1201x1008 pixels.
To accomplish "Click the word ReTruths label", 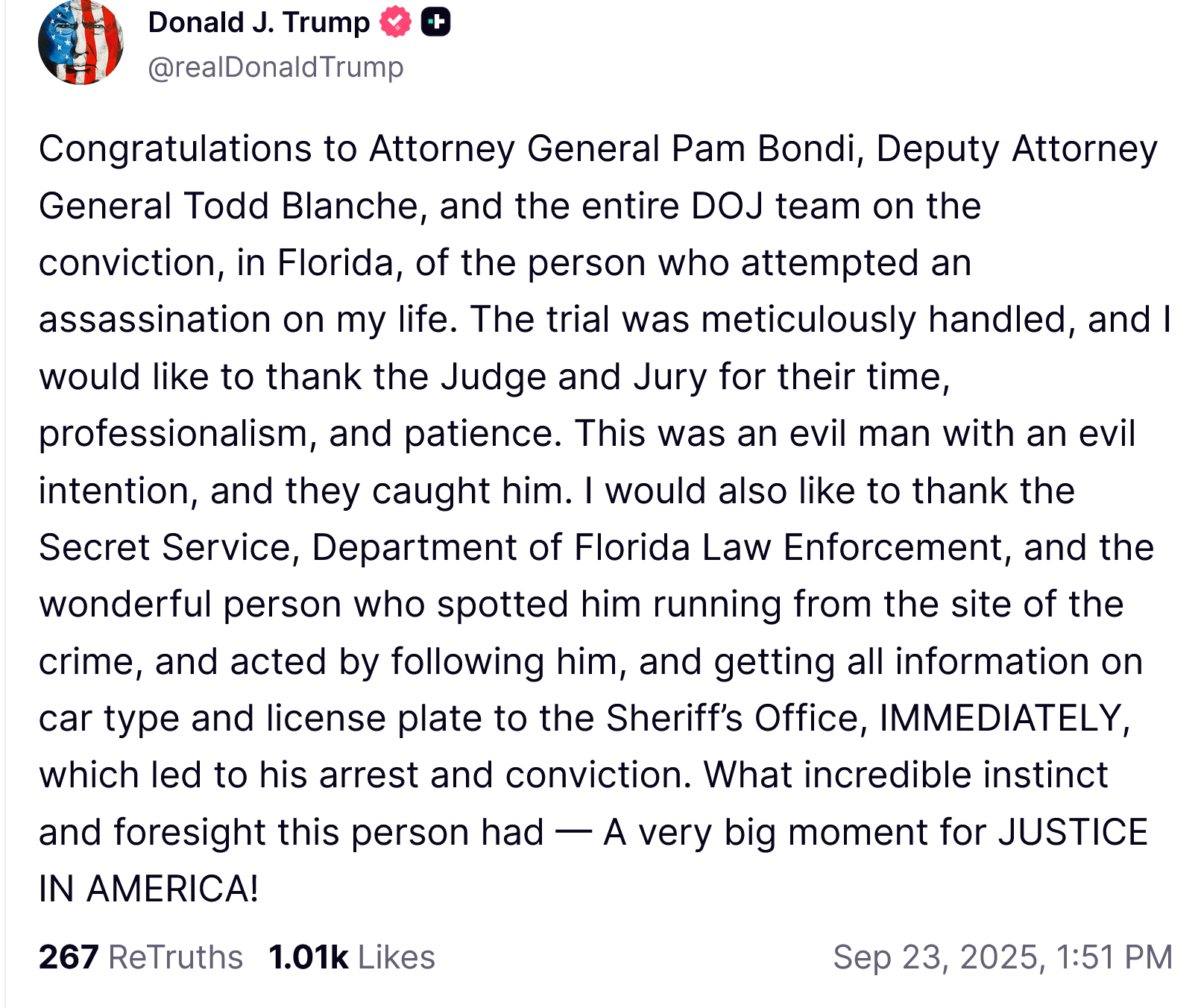I will tap(176, 957).
